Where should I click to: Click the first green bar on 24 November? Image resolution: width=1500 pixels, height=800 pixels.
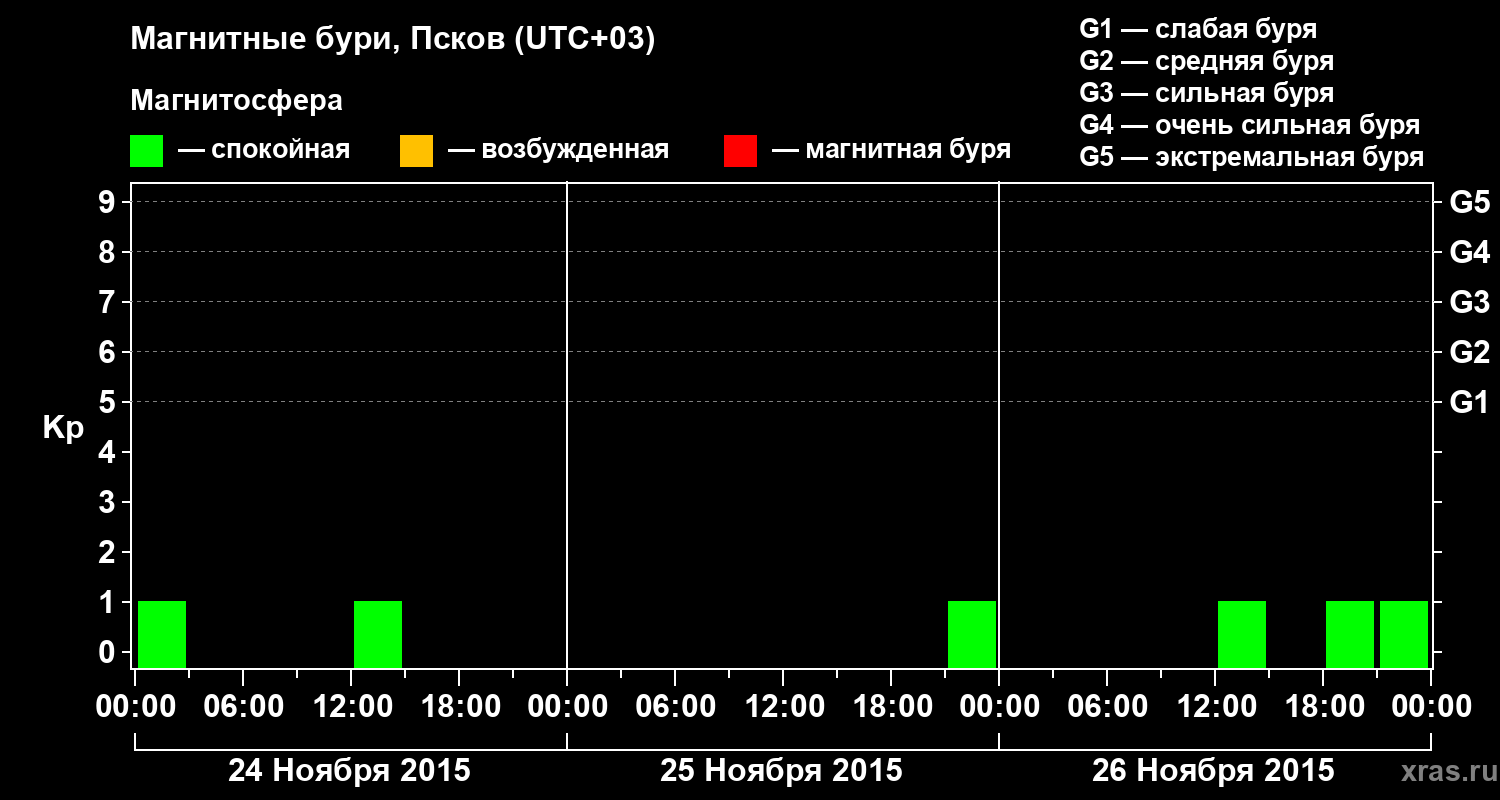coord(162,634)
